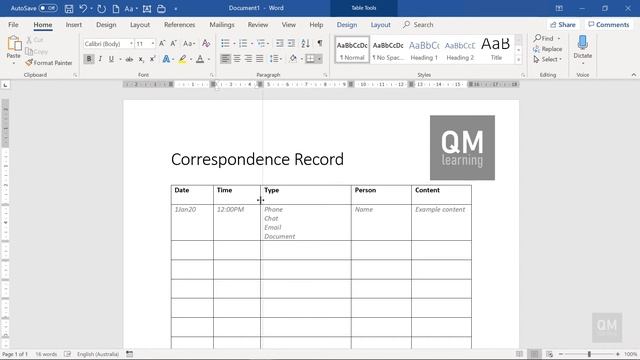Open the Borders dropdown arrow
The height and width of the screenshot is (360, 640).
320,59
